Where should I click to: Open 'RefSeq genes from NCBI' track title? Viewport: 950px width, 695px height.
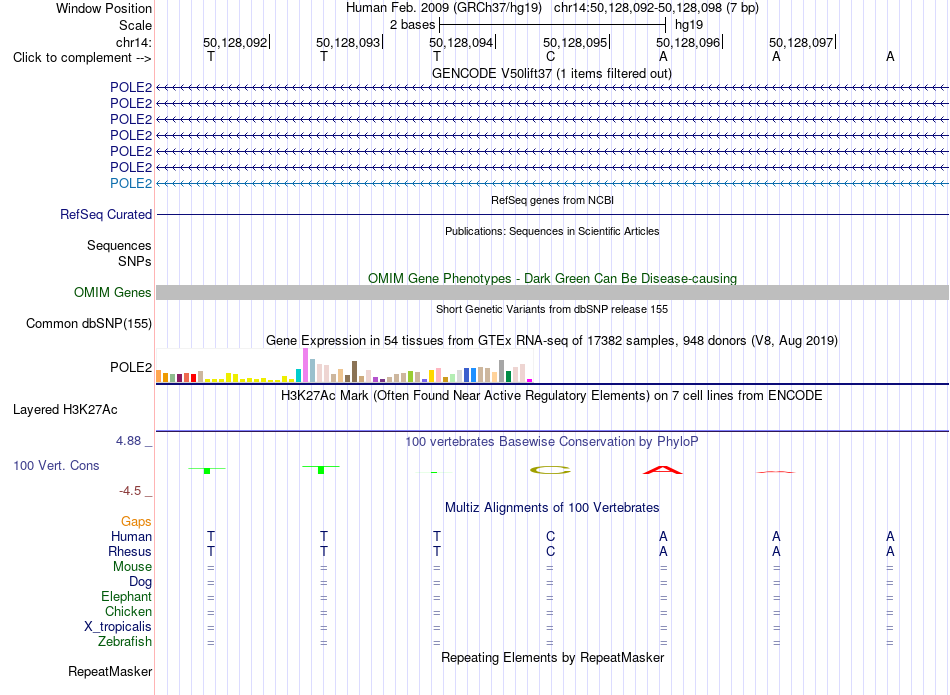tap(553, 200)
